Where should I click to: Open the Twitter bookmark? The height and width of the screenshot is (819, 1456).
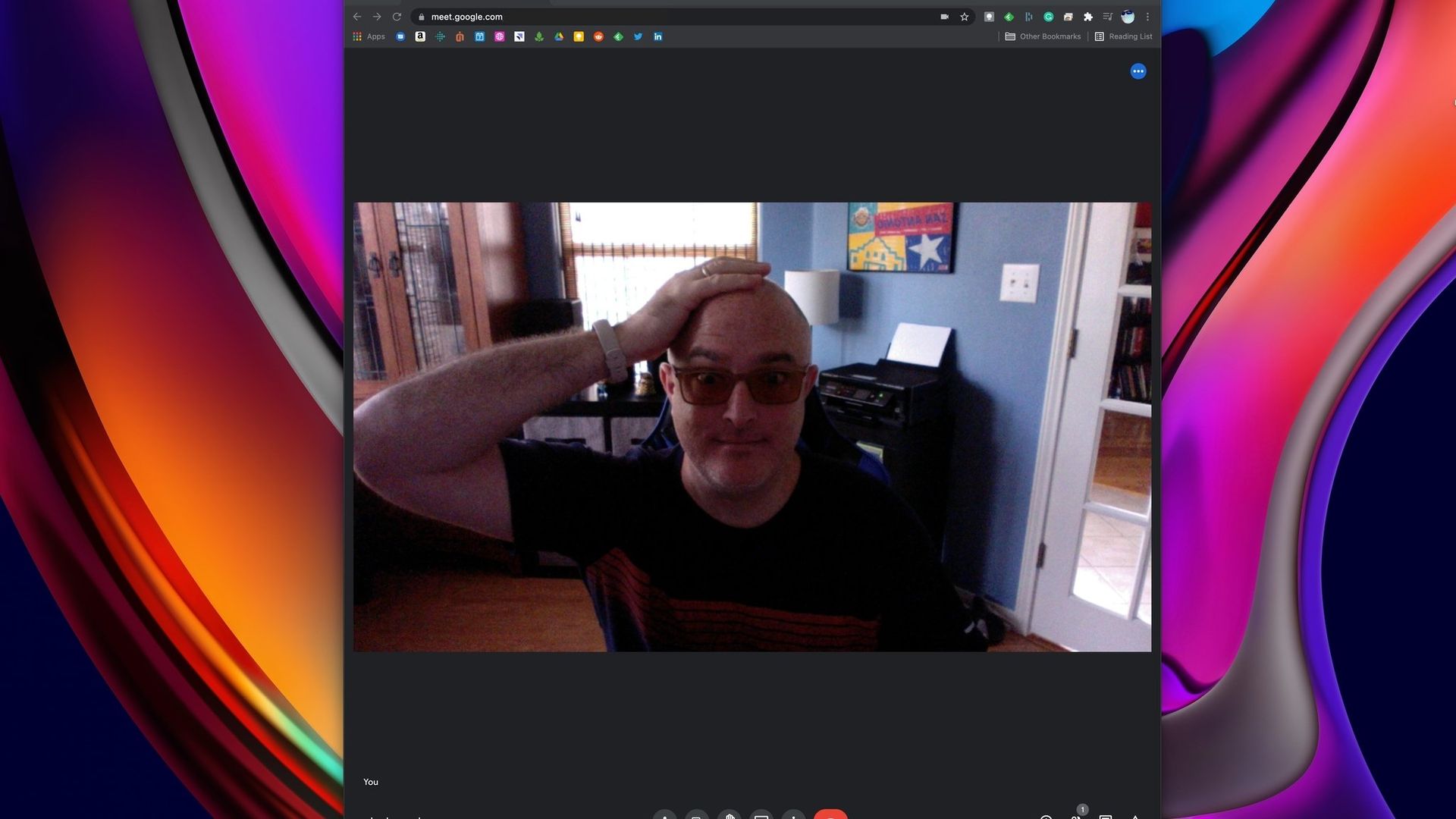[x=638, y=36]
